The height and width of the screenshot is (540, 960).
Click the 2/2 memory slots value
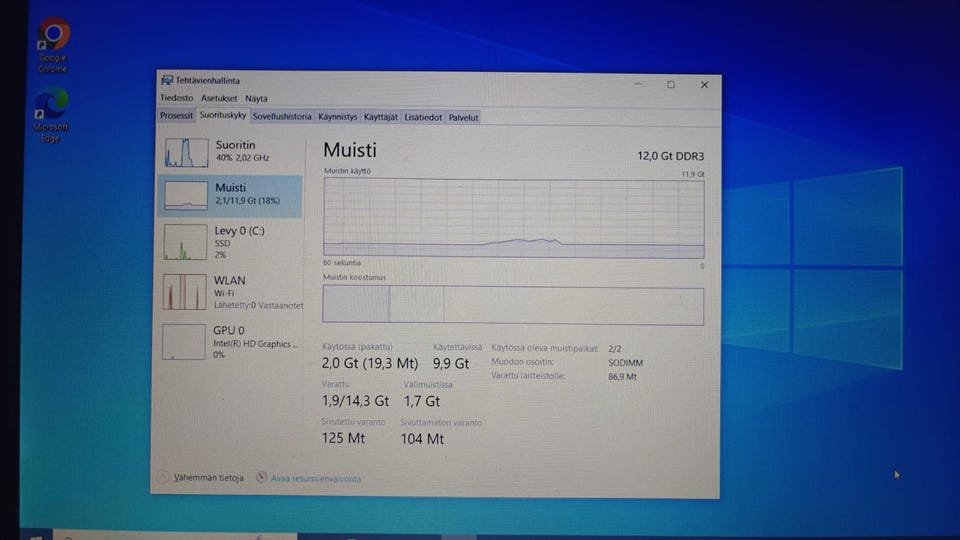pyautogui.click(x=615, y=348)
